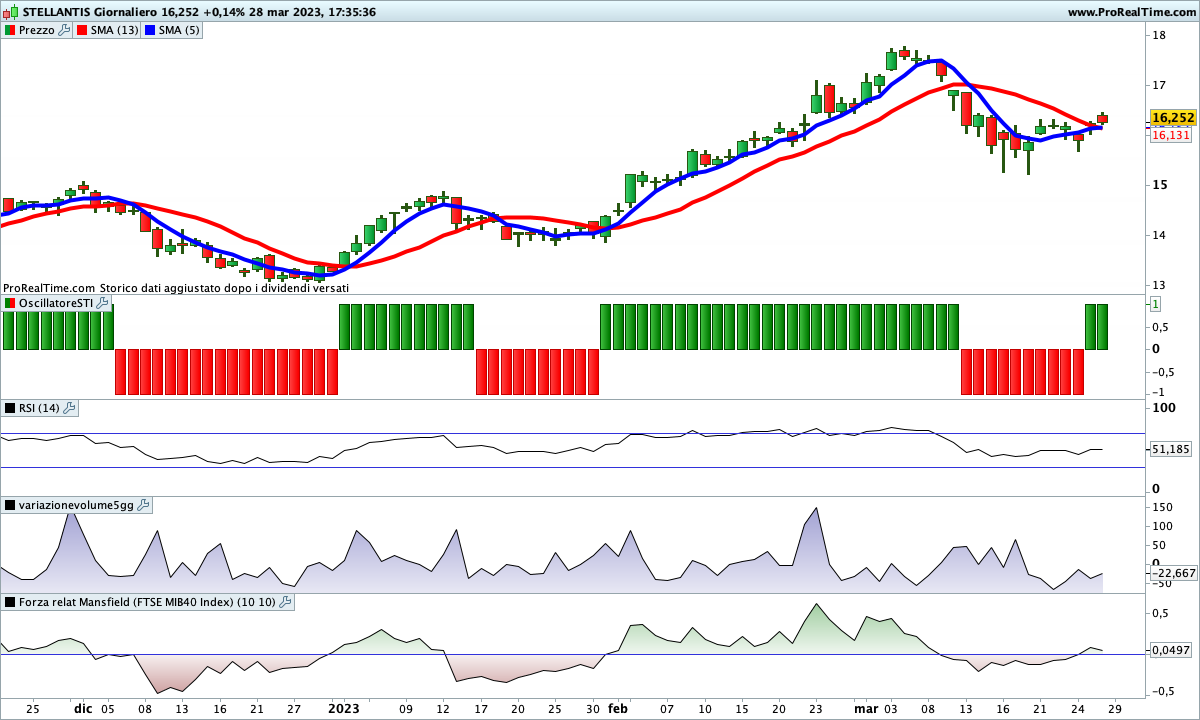This screenshot has height=720, width=1200.
Task: Open the www.ProRealTime.com link
Action: coord(1131,12)
